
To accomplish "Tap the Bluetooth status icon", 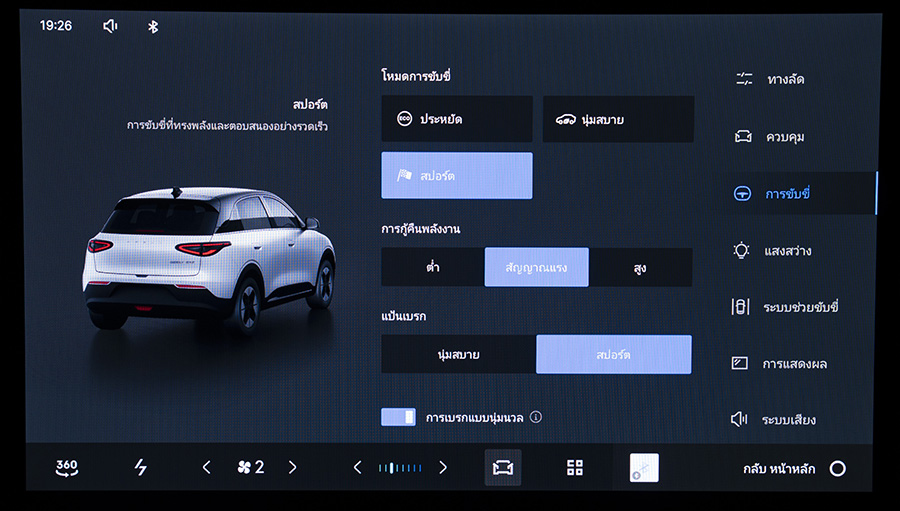I will (153, 26).
